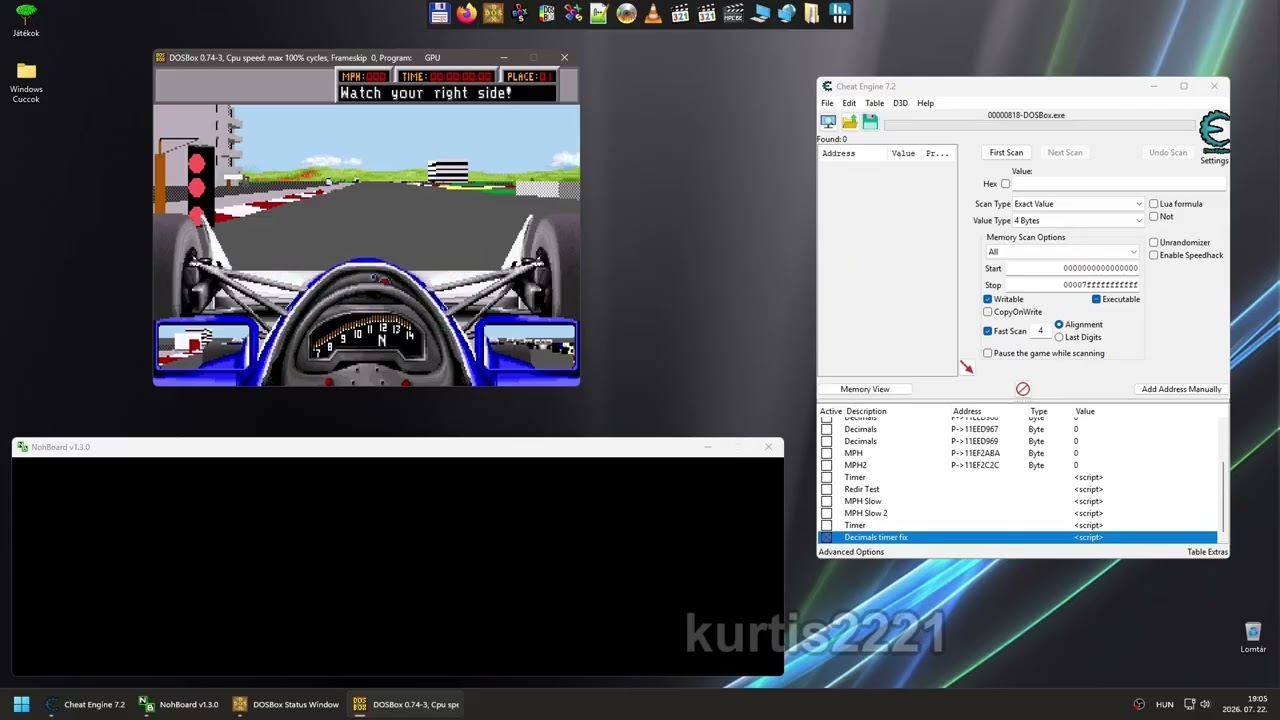Click the Memory View button
The height and width of the screenshot is (720, 1280).
pyautogui.click(x=865, y=389)
